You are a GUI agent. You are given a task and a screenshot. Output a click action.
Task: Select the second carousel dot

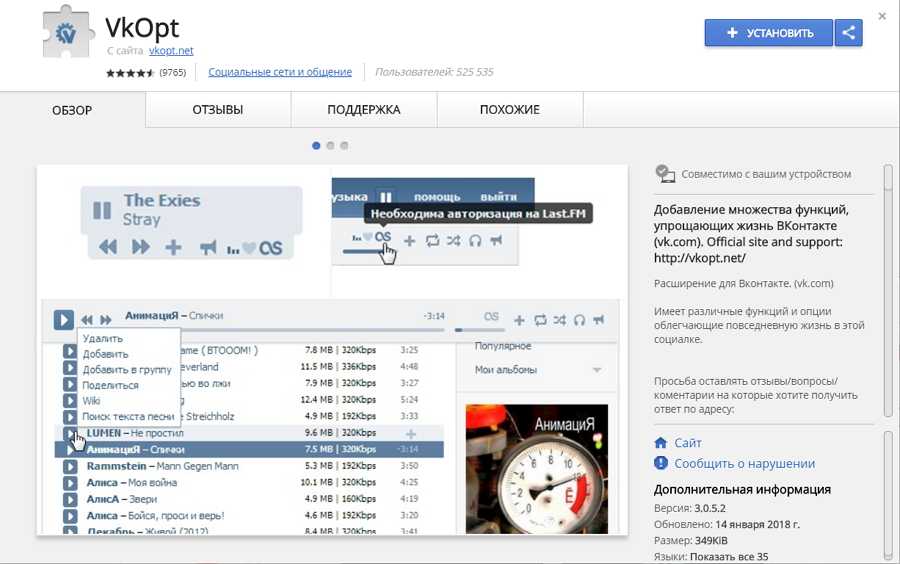tap(331, 145)
